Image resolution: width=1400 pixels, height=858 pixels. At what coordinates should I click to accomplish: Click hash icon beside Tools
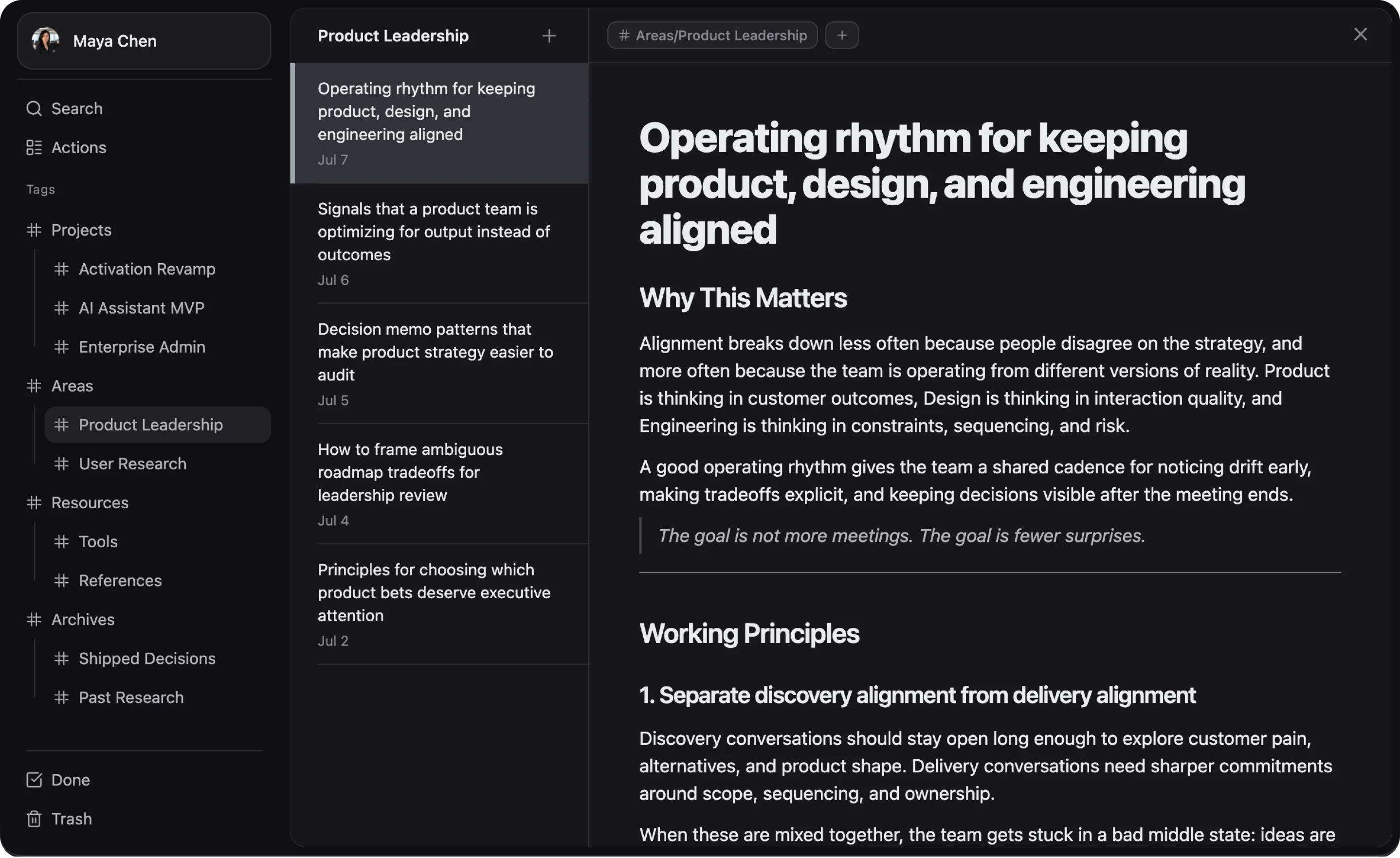click(x=61, y=542)
